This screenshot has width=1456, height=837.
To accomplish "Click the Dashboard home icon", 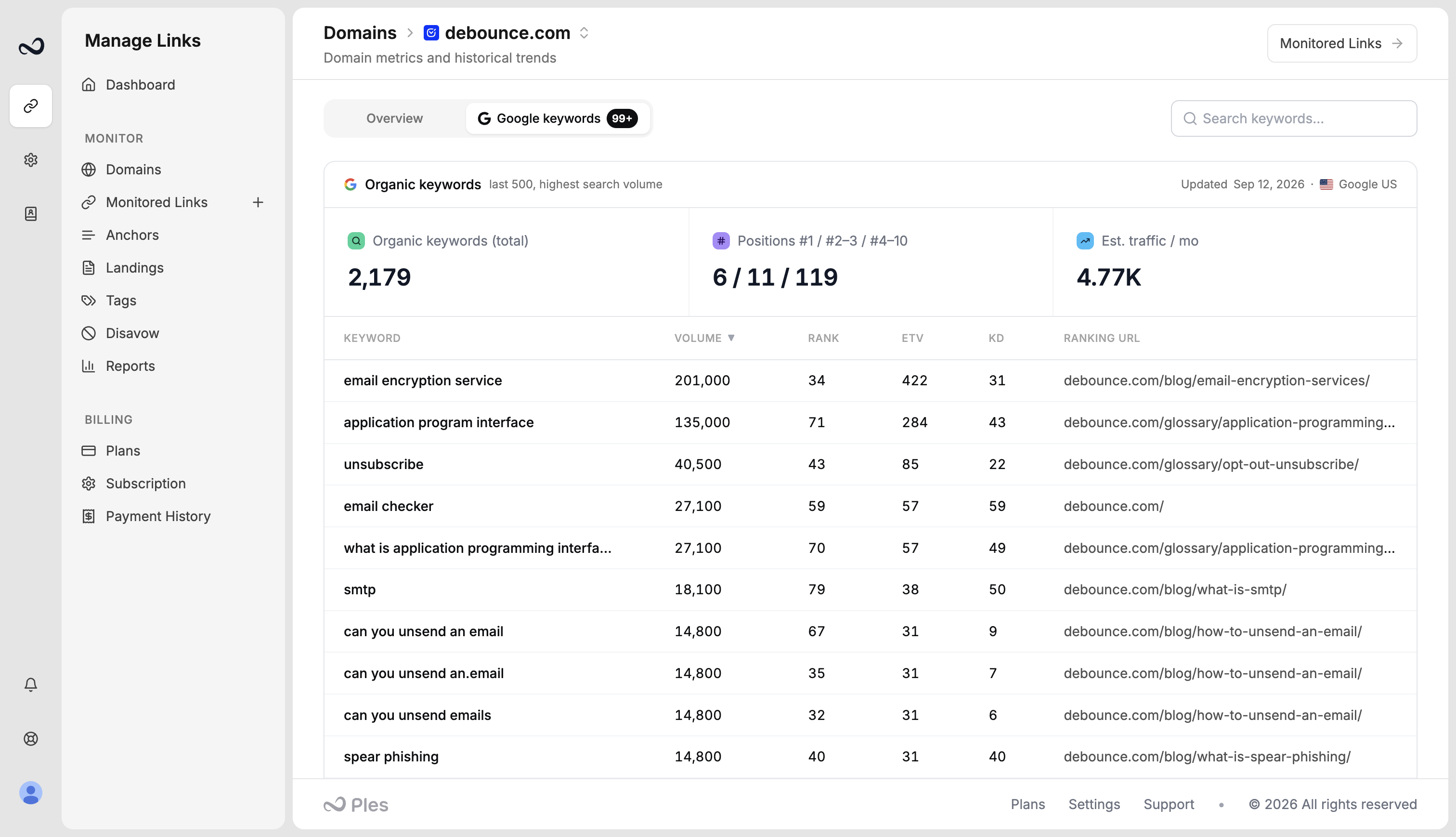I will click(x=89, y=84).
